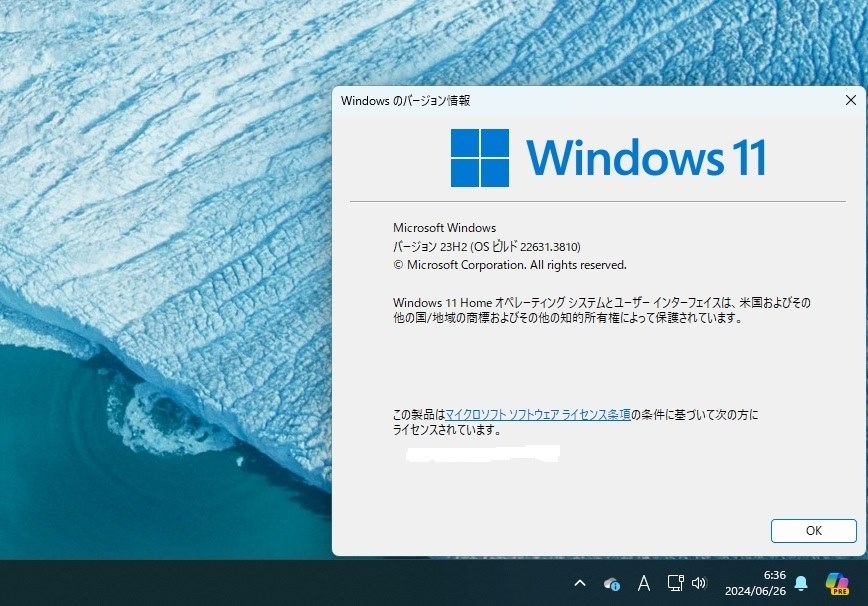Click the Windows のバージョン情報 title bar text
The image size is (868, 606).
[x=405, y=101]
